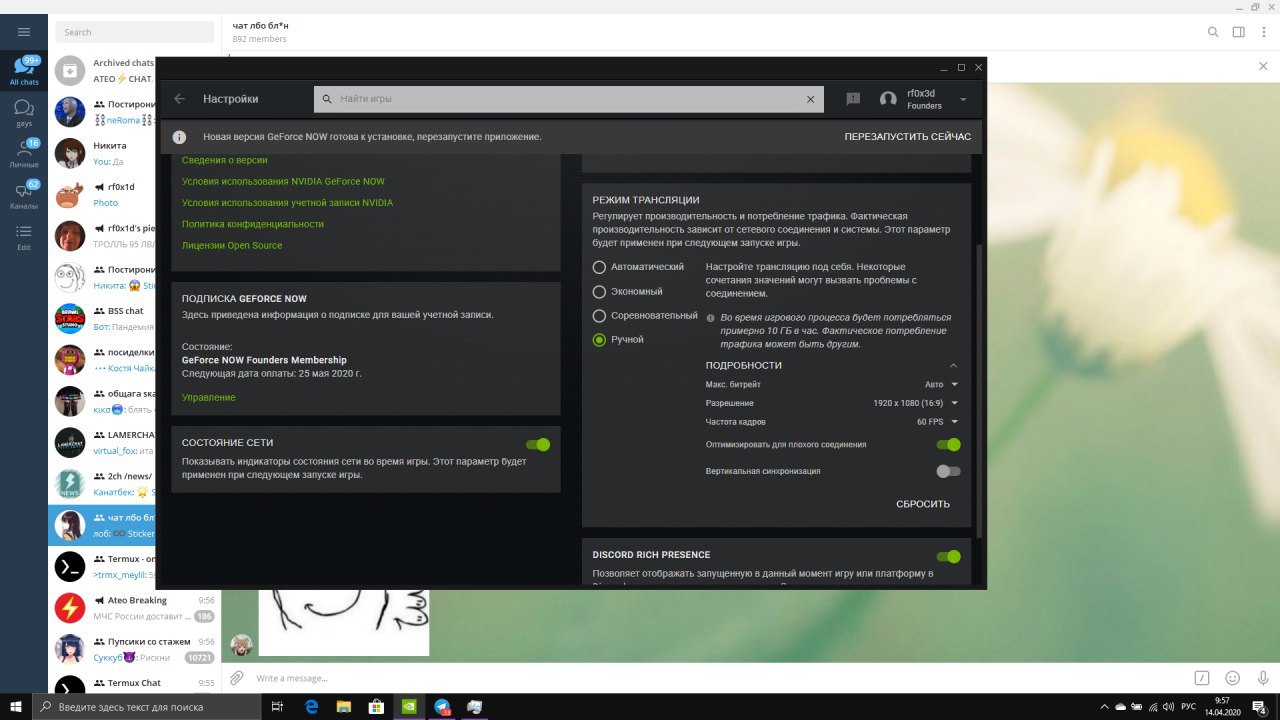Toggle the Discord Rich Presence switch
The height and width of the screenshot is (720, 1280).
948,556
